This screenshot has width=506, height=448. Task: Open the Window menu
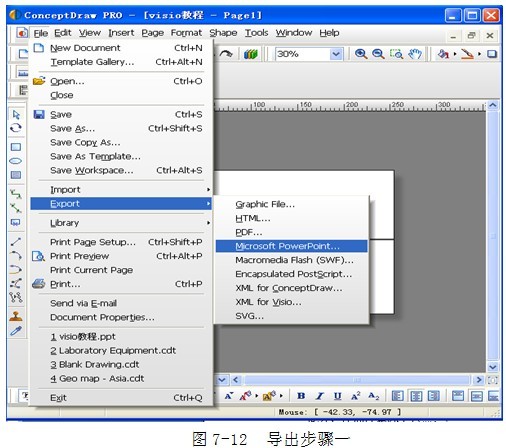294,33
